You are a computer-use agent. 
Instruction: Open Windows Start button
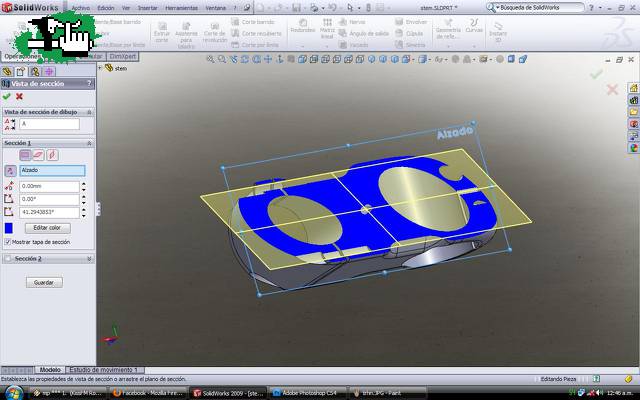[x=13, y=393]
